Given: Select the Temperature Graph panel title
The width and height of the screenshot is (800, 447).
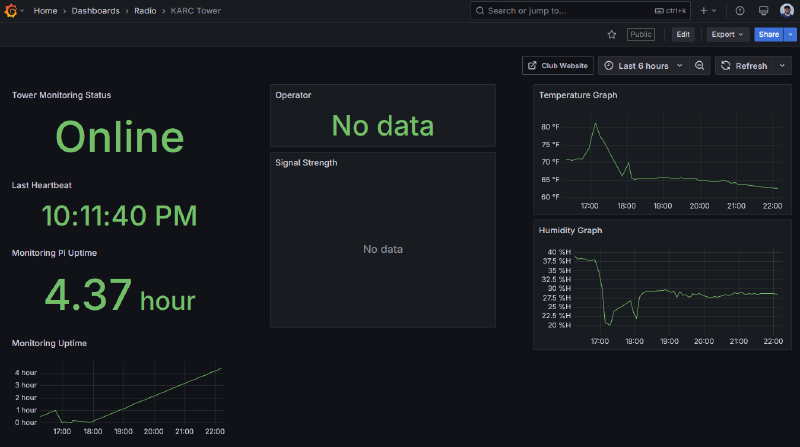Looking at the screenshot, I should pyautogui.click(x=578, y=95).
